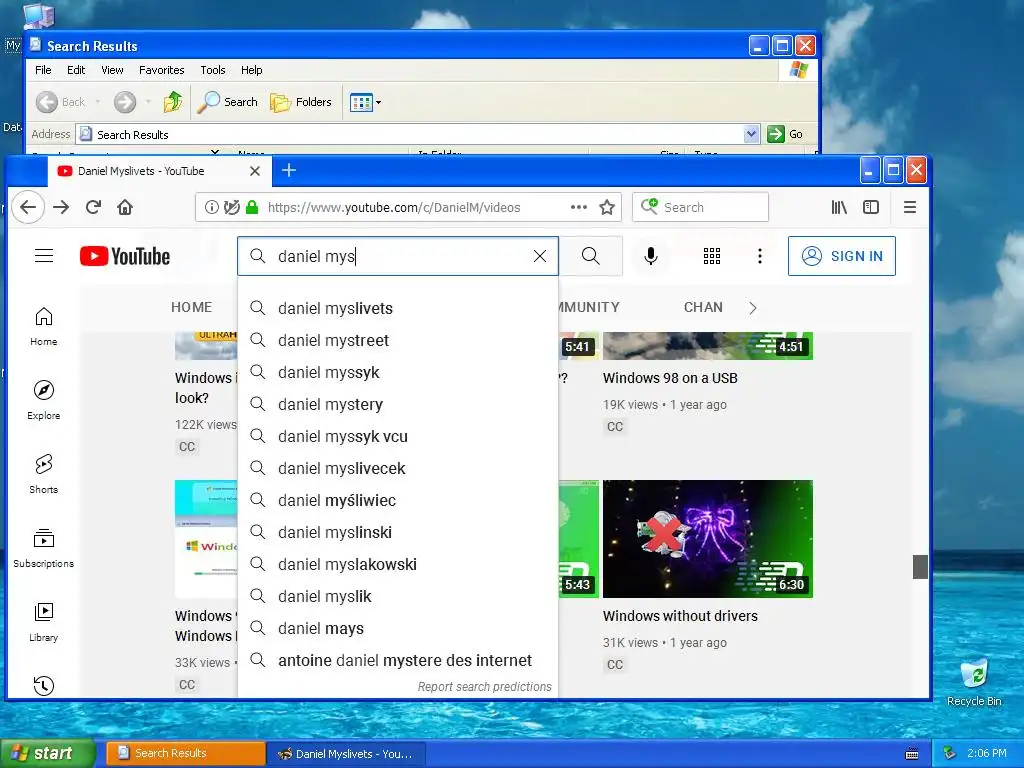Go to Firefox home page icon
The height and width of the screenshot is (768, 1024).
pyautogui.click(x=125, y=207)
